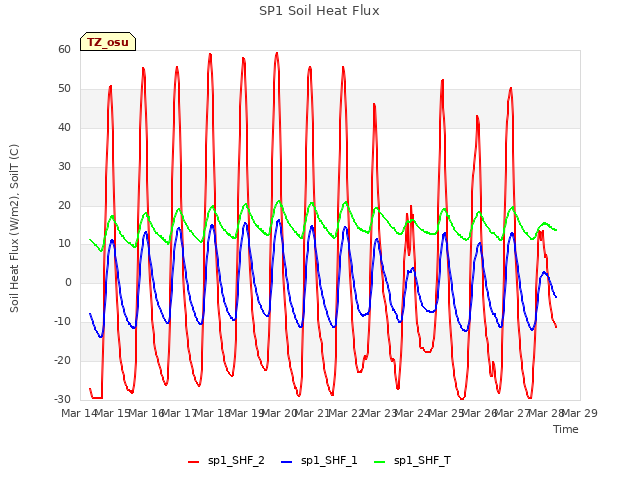
Task: Click the Mar 17 x-axis date label
Action: tap(179, 413)
